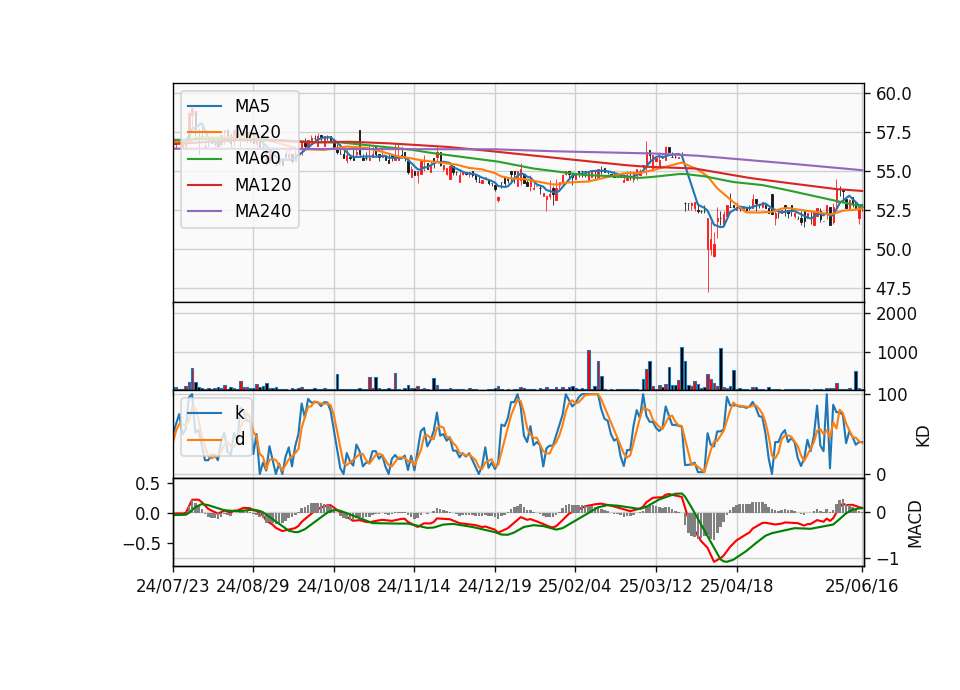Click the 24/07/23 date tick label

coord(173,586)
